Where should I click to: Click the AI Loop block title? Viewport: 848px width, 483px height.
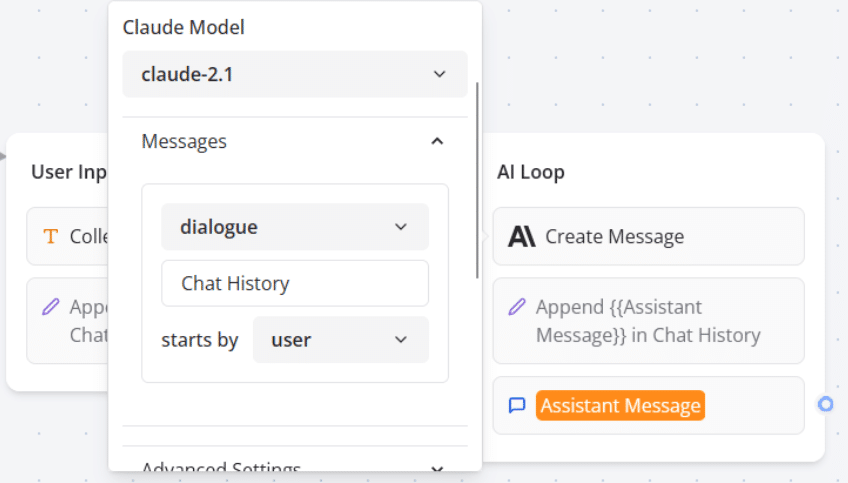(531, 172)
